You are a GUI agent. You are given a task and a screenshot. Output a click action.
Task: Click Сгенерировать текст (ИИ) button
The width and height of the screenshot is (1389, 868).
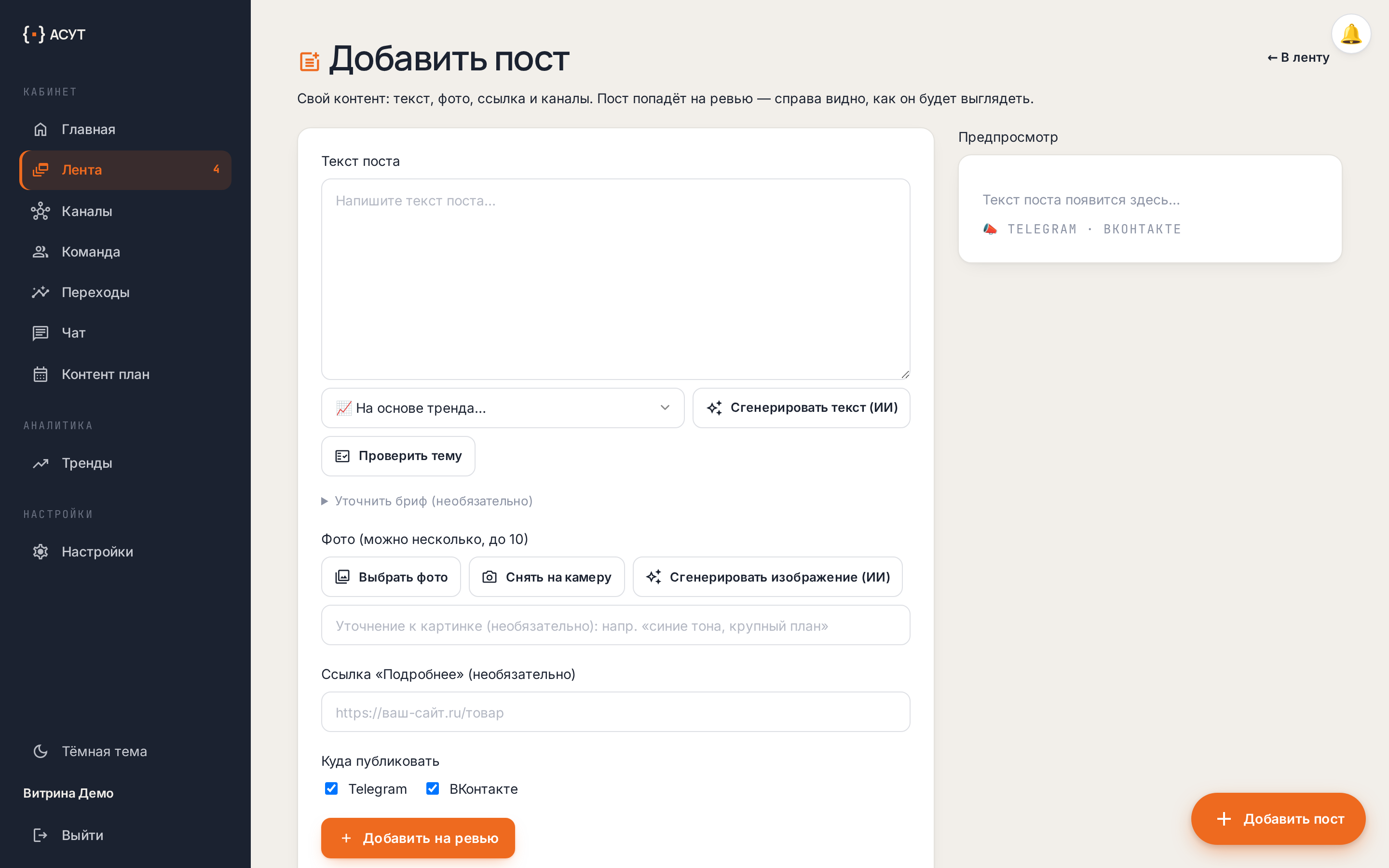[x=801, y=407]
